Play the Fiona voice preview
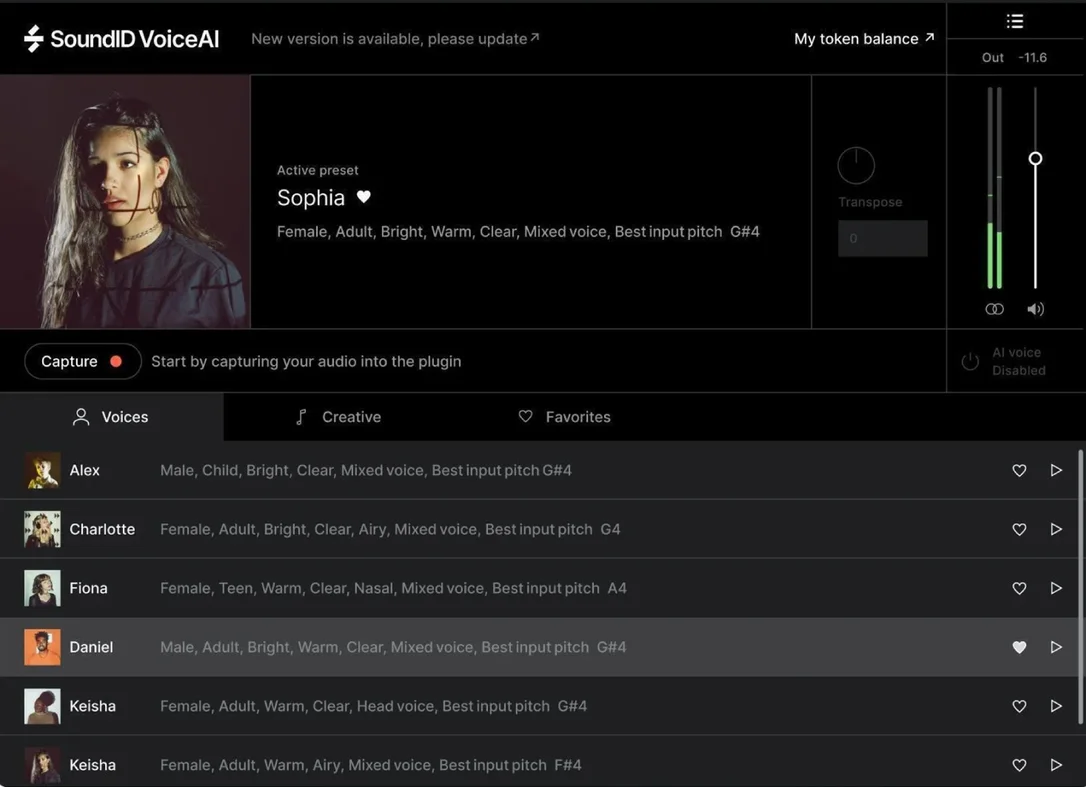 click(1056, 588)
